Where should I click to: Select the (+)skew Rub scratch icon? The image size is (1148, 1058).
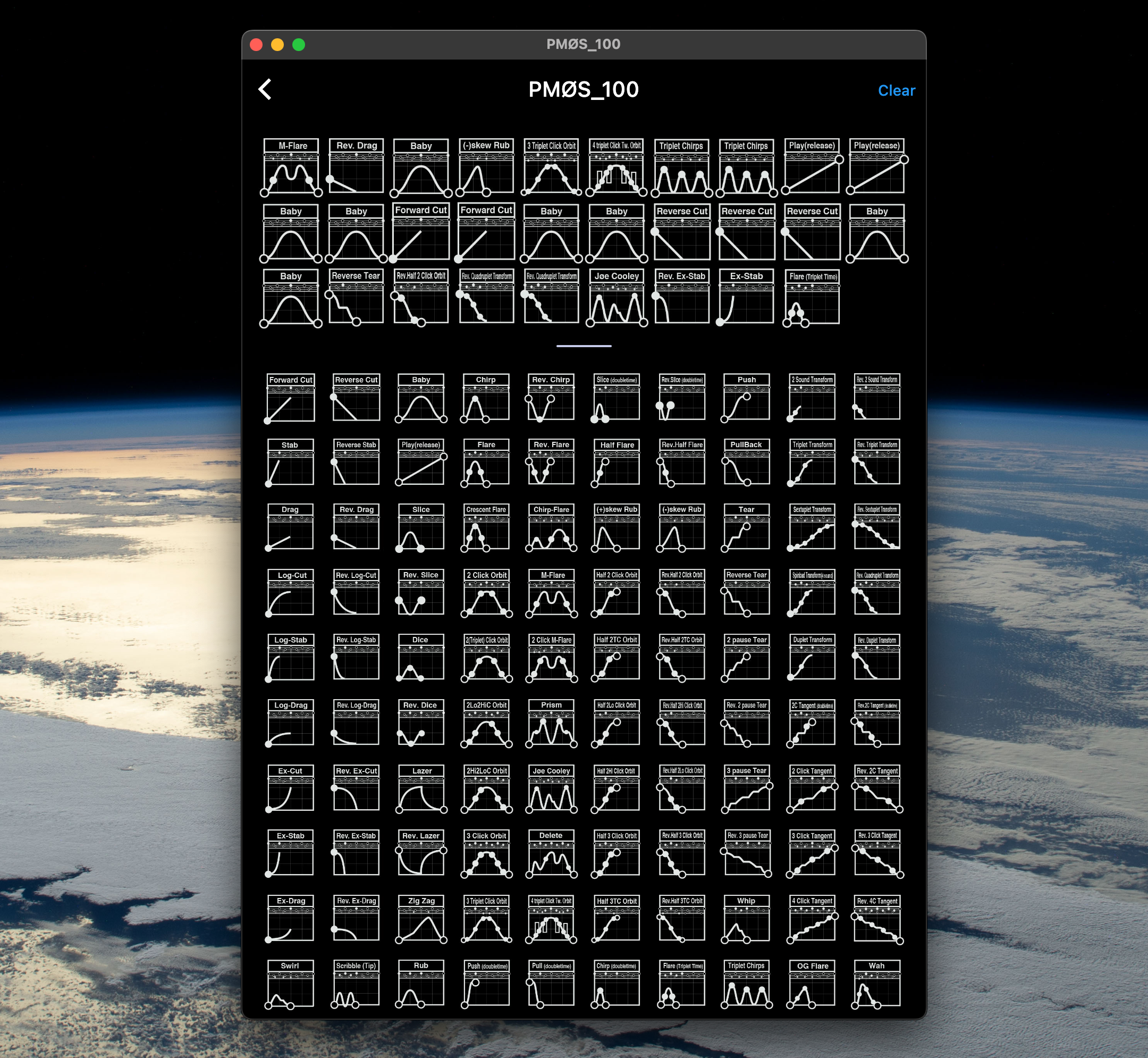point(617,528)
